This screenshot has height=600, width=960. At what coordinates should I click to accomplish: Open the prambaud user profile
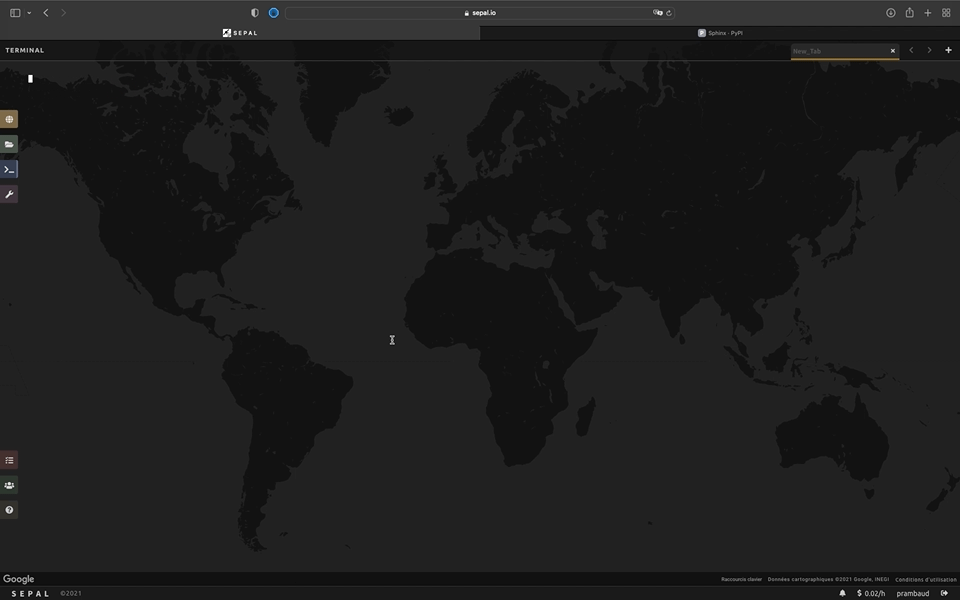pos(912,593)
